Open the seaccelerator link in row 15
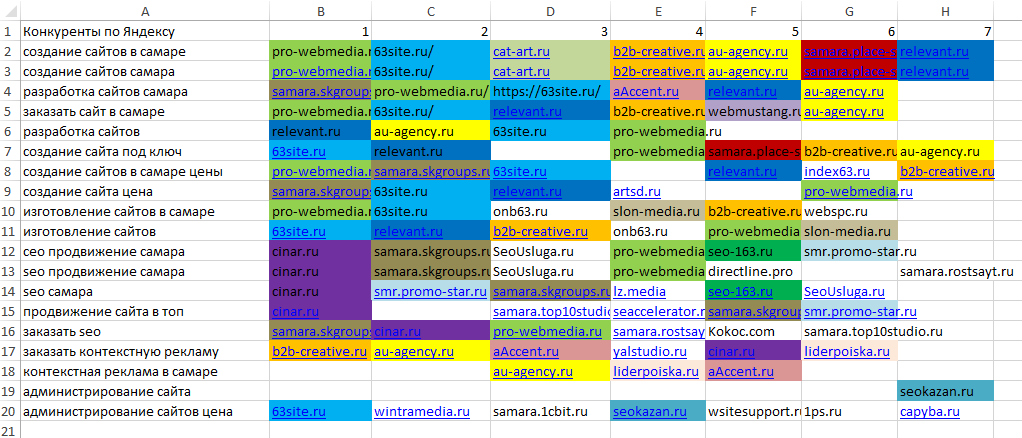Image resolution: width=1022 pixels, height=438 pixels. pyautogui.click(x=659, y=312)
